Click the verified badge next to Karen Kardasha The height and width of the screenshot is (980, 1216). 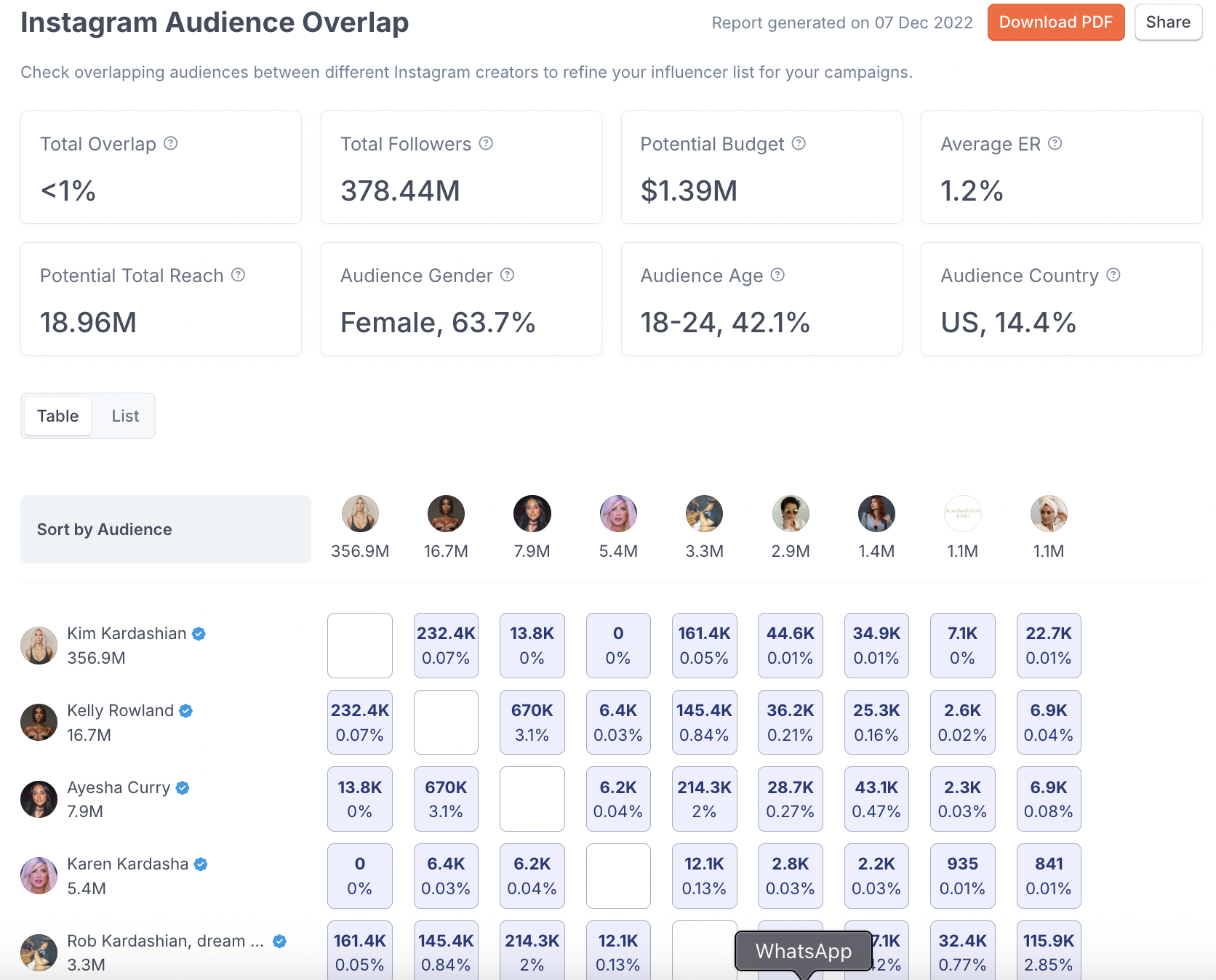tap(201, 864)
